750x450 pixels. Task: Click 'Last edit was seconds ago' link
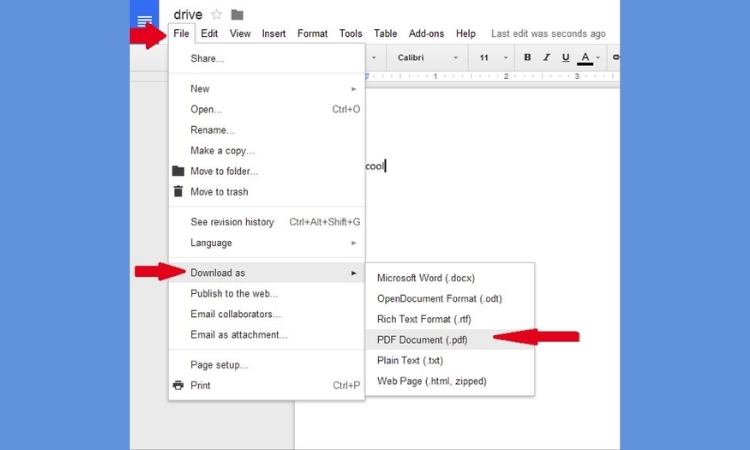pyautogui.click(x=548, y=33)
